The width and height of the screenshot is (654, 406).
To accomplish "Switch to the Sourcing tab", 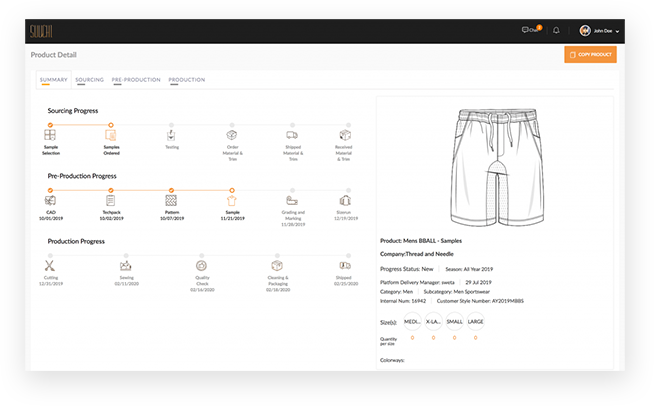I will (89, 79).
